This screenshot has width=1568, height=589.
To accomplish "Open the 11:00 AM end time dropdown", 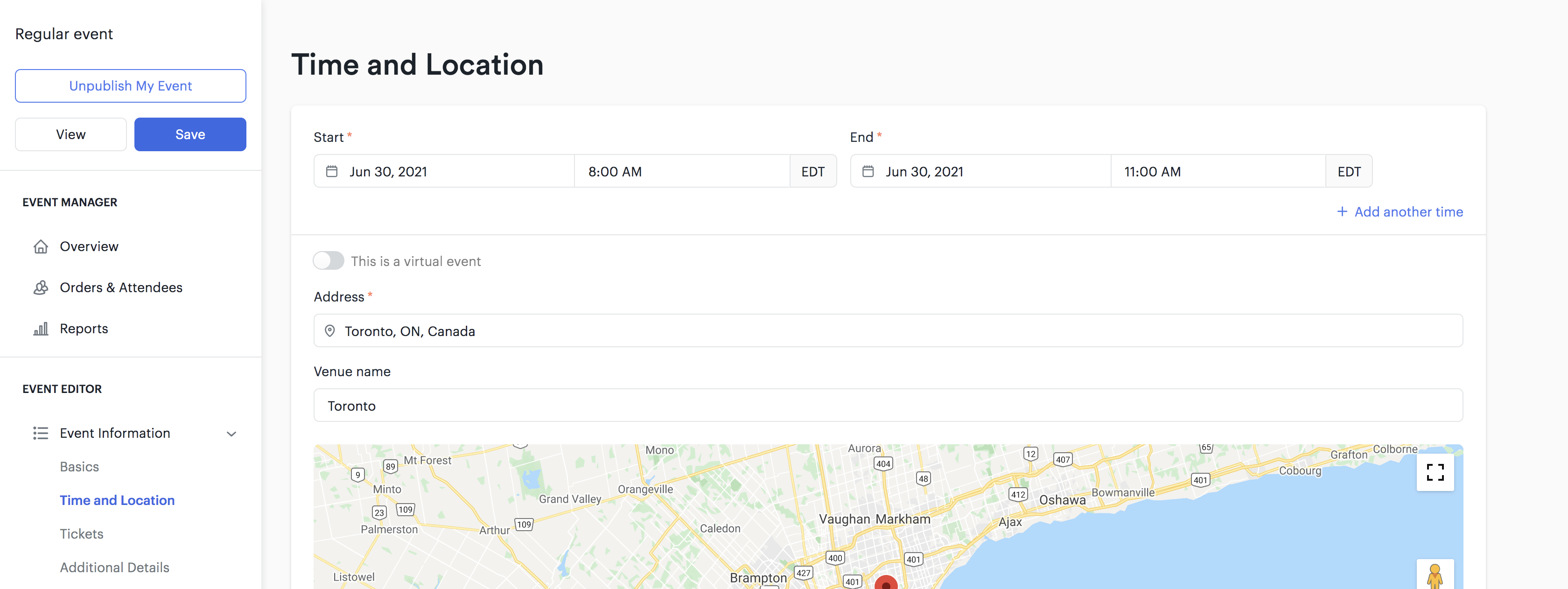I will point(1218,172).
